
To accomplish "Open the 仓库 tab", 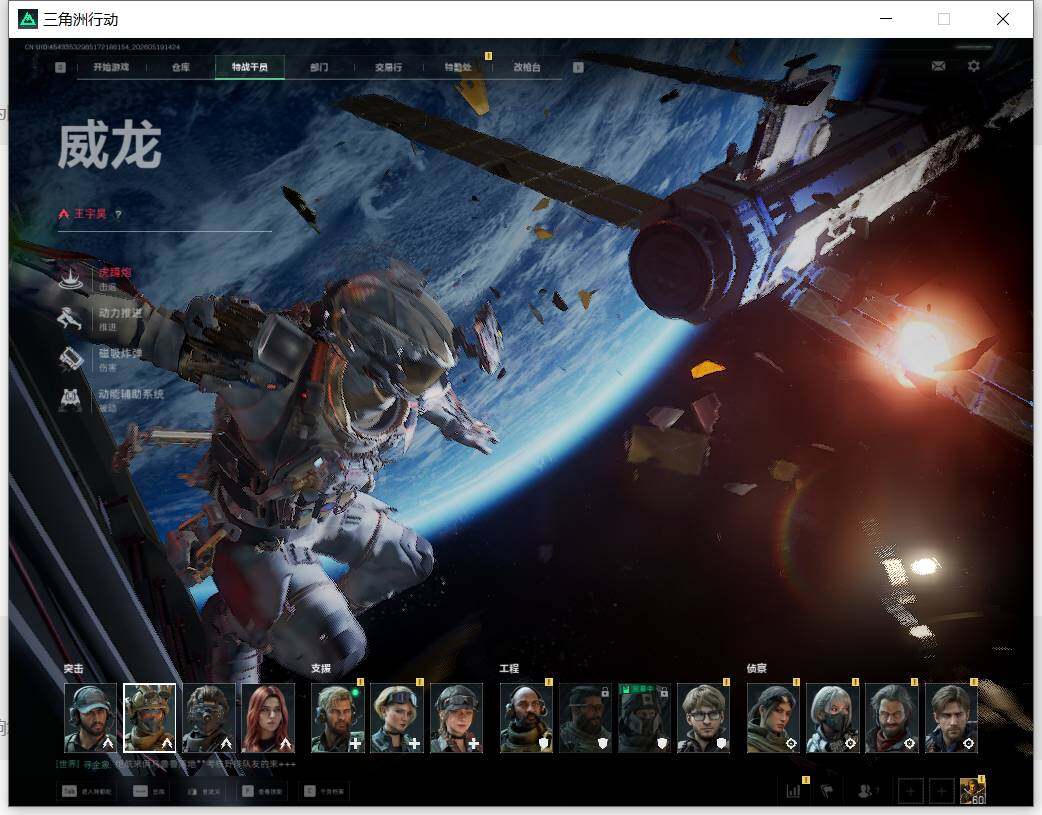I will pyautogui.click(x=181, y=67).
